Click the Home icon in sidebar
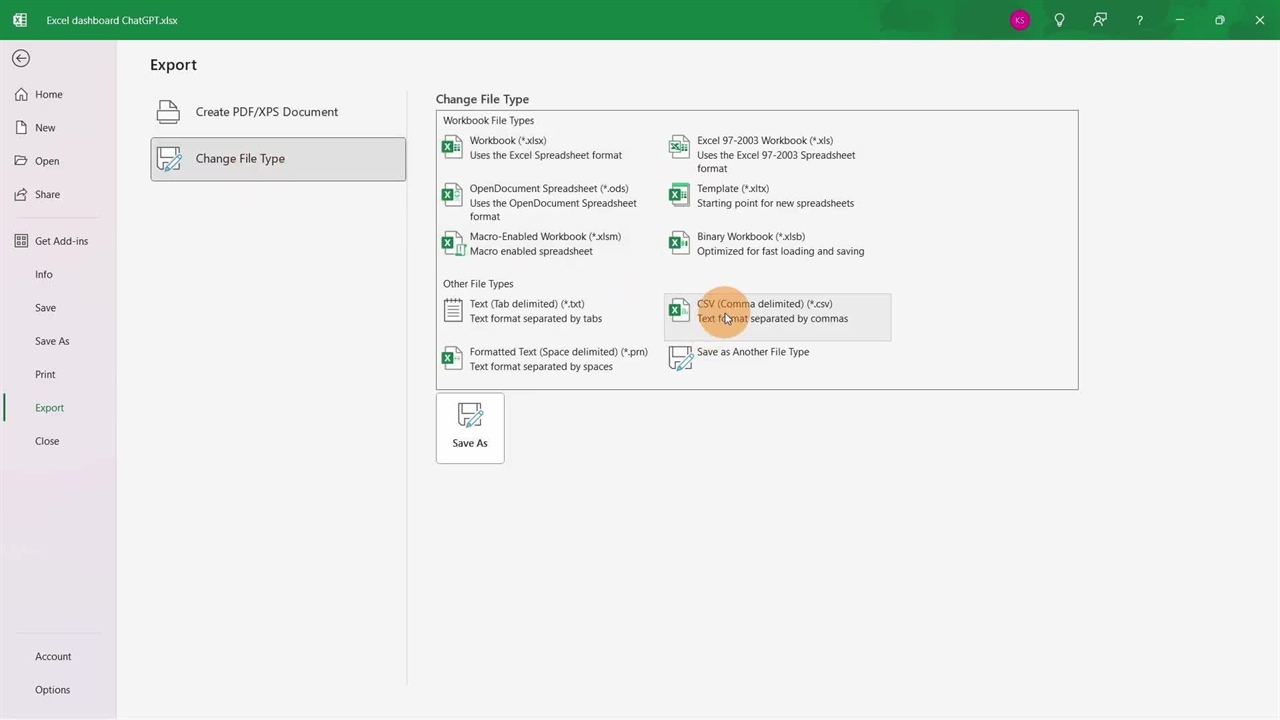 [21, 94]
